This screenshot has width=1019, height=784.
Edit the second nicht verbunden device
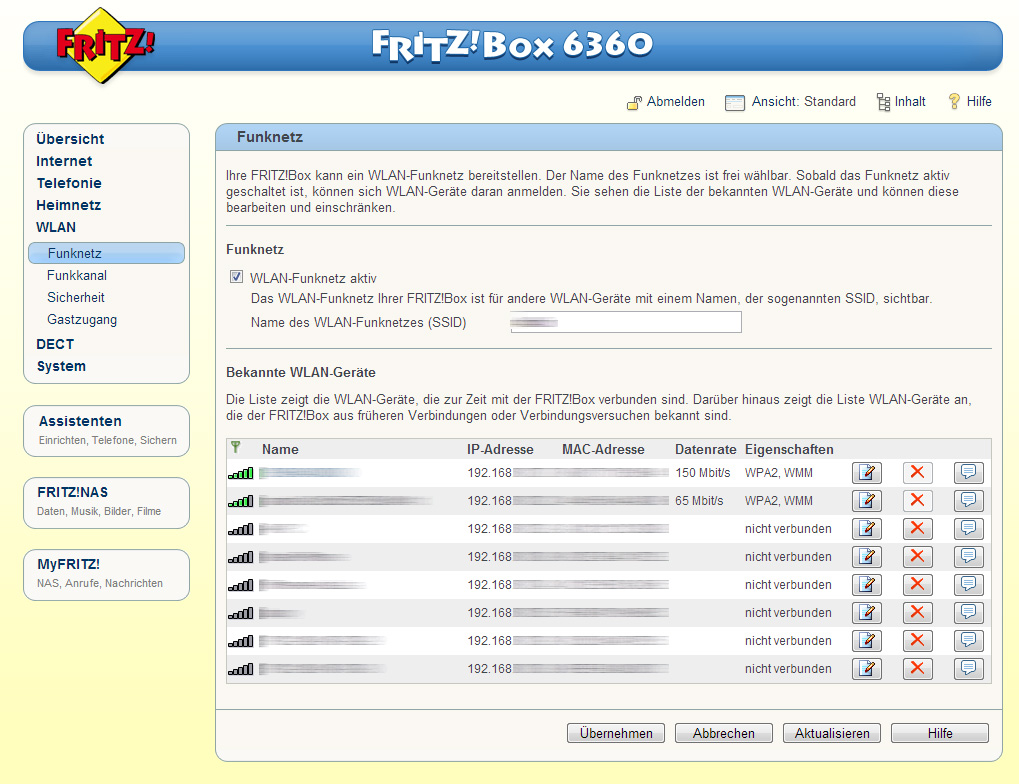[x=866, y=556]
